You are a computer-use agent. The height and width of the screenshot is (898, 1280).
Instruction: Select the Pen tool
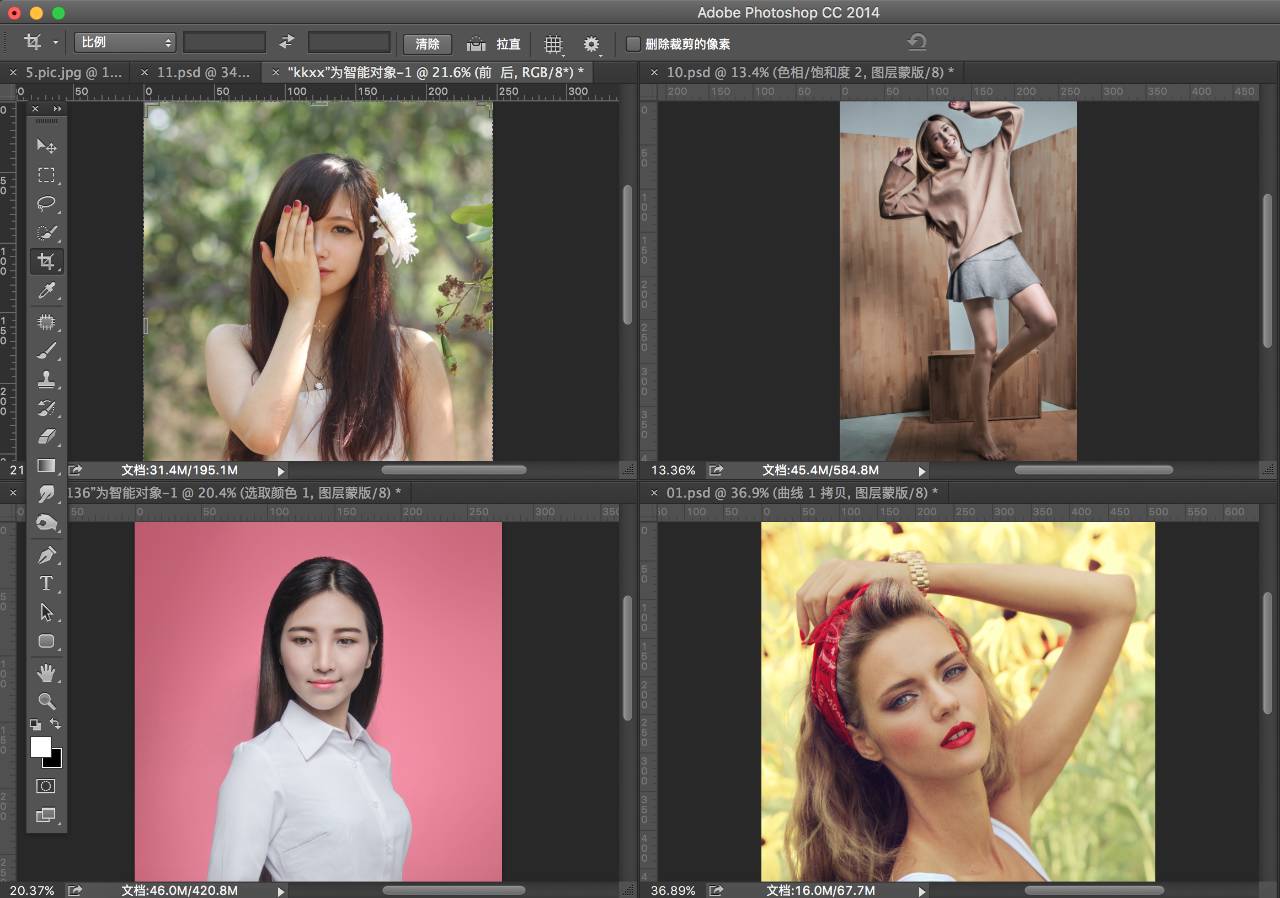(x=46, y=555)
